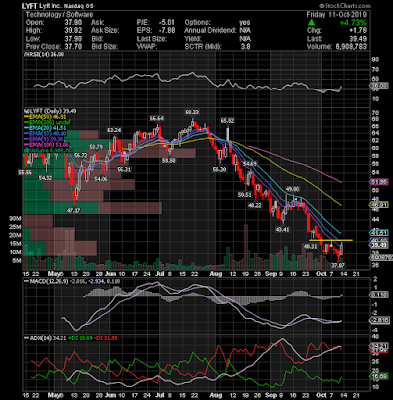Click the Annual Dividend label

pyautogui.click(x=210, y=30)
